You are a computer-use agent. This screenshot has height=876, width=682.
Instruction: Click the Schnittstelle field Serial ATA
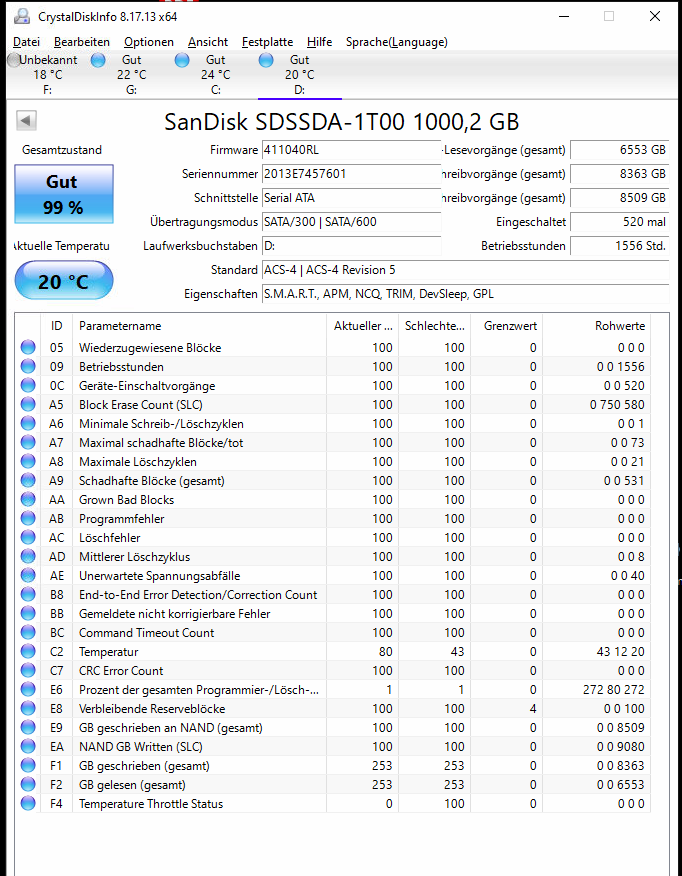(x=351, y=198)
